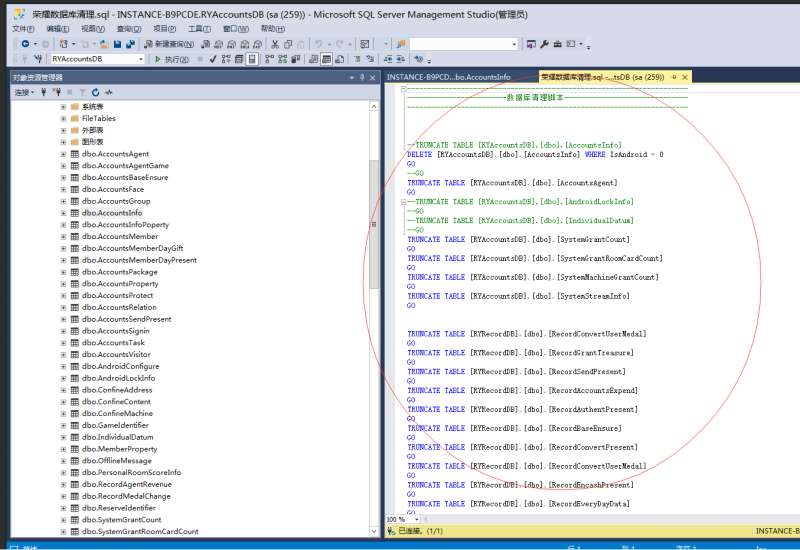The height and width of the screenshot is (550, 800).
Task: Switch output to Results to File
Action: (339, 59)
